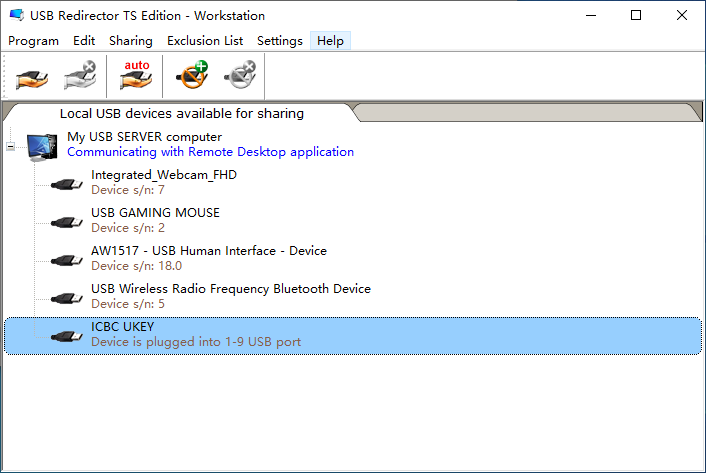
Task: Click the USB plug icon for Integrated_Webcam_FHD
Action: coord(67,184)
